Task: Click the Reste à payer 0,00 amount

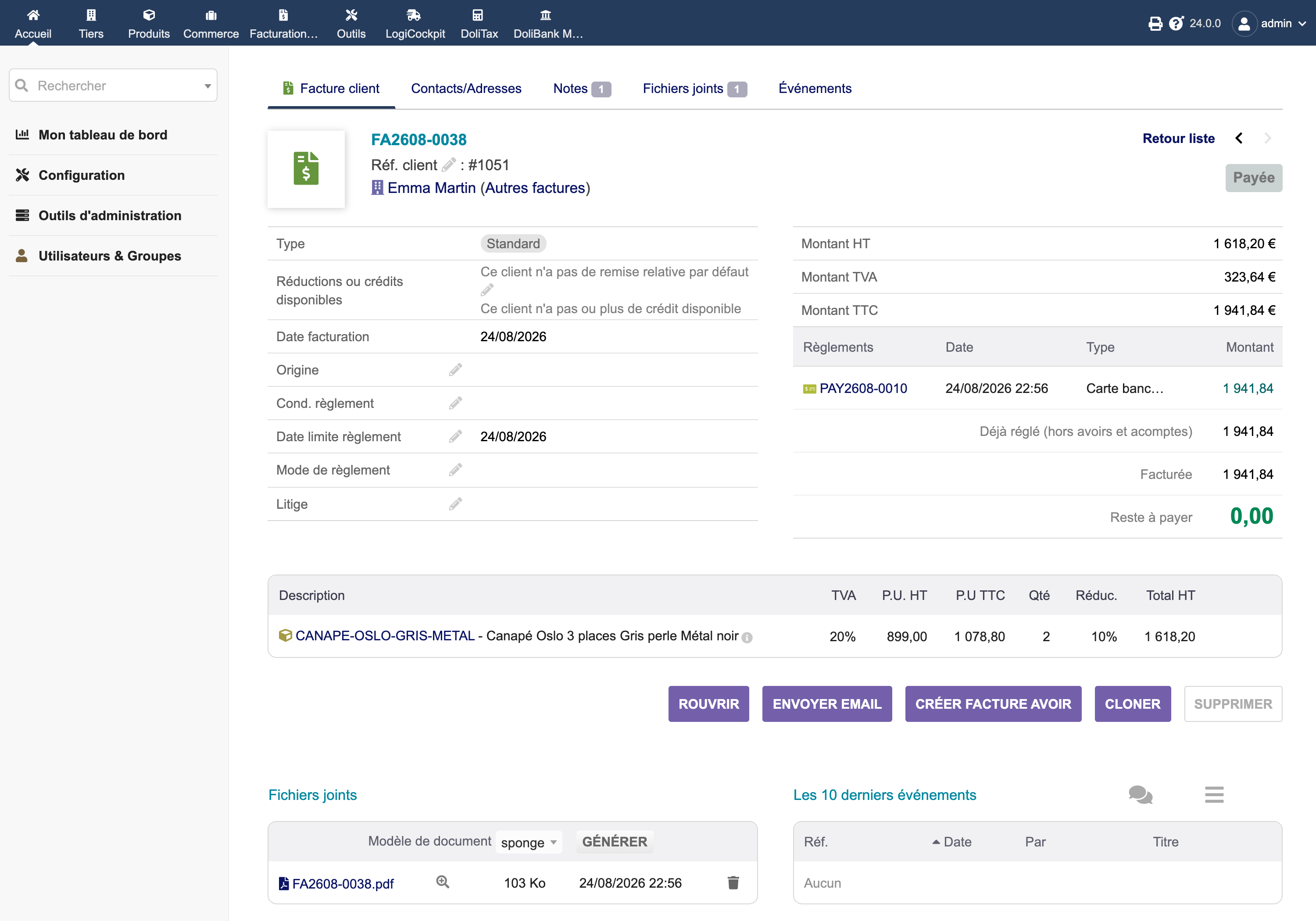Action: click(x=1252, y=516)
